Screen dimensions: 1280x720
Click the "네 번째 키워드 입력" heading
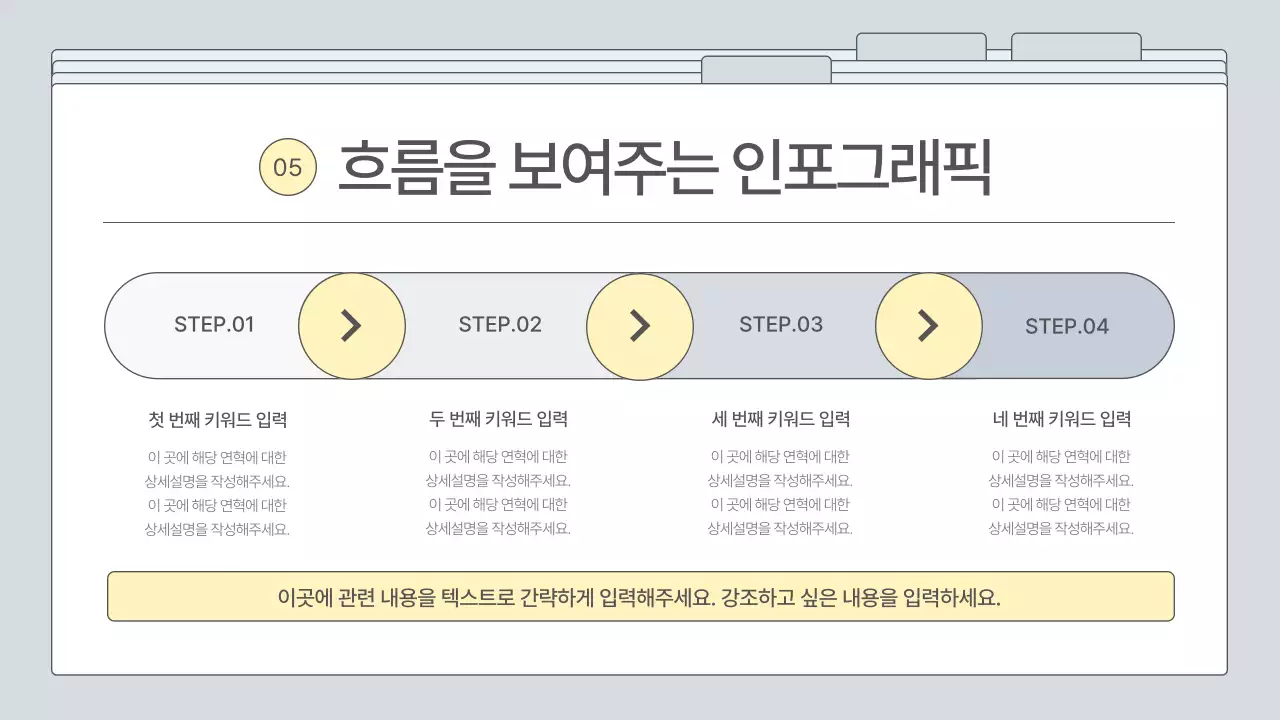coord(1064,419)
